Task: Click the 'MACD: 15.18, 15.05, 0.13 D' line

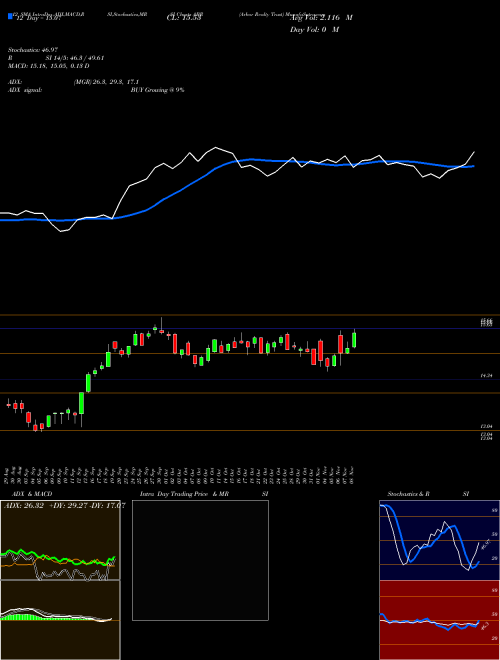Action: [x=48, y=66]
